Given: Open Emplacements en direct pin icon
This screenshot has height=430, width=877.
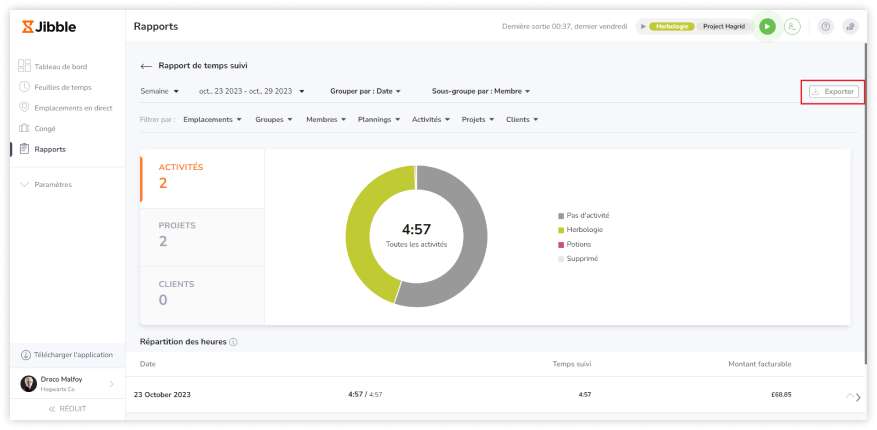Looking at the screenshot, I should tap(24, 107).
